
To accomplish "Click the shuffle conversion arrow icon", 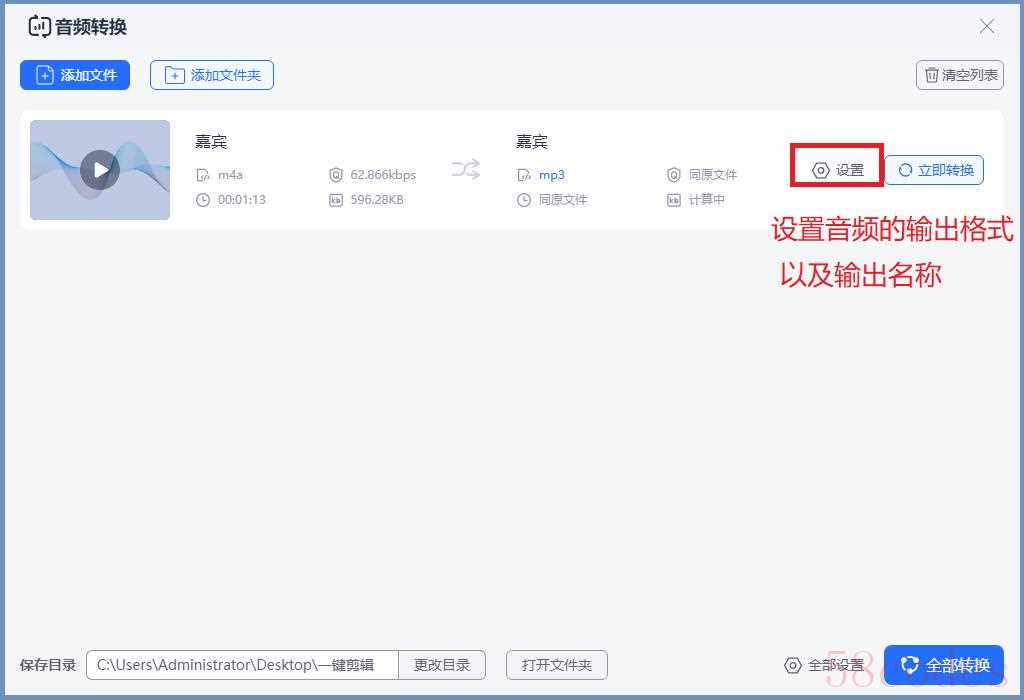I will point(466,170).
